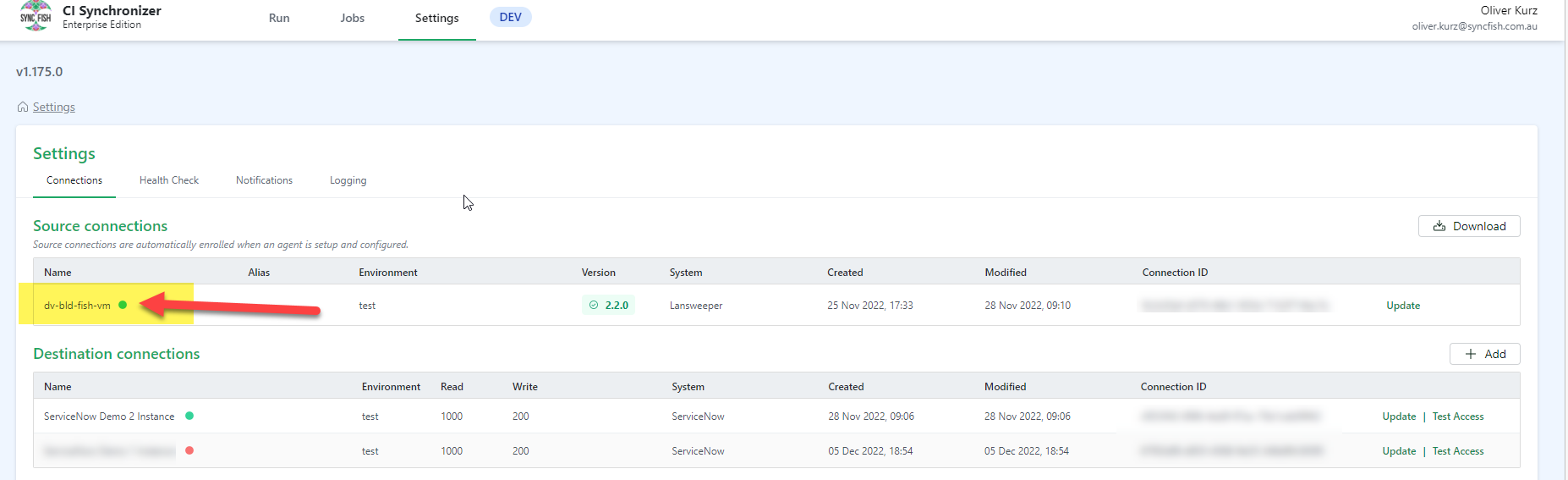Click source Name column header
This screenshot has width=1568, height=480.
click(58, 273)
